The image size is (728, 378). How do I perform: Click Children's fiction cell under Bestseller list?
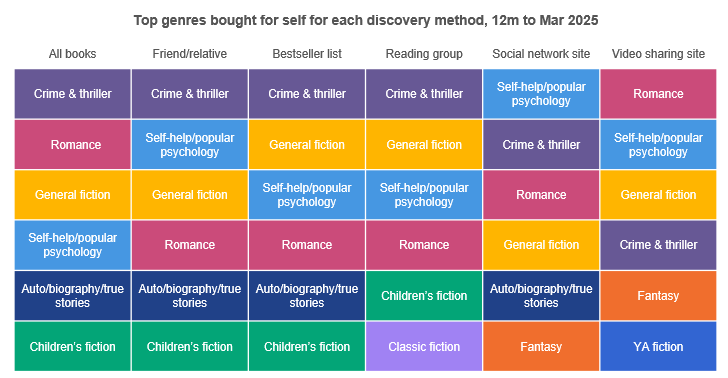pyautogui.click(x=307, y=346)
